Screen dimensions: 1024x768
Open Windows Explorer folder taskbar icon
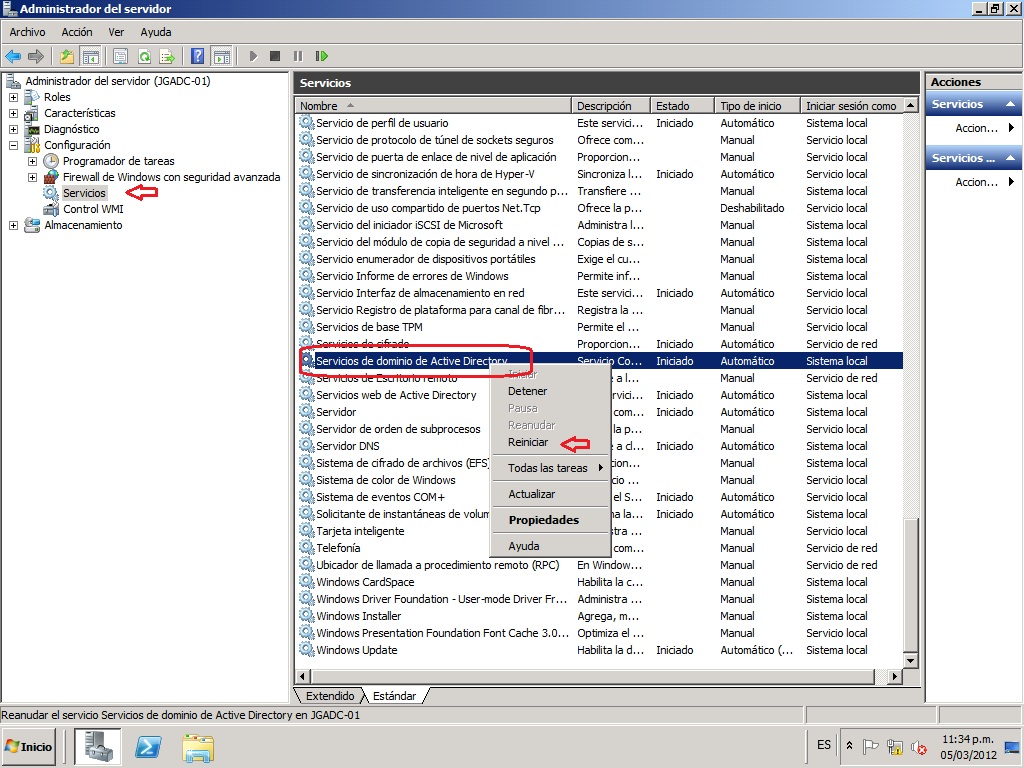(198, 748)
